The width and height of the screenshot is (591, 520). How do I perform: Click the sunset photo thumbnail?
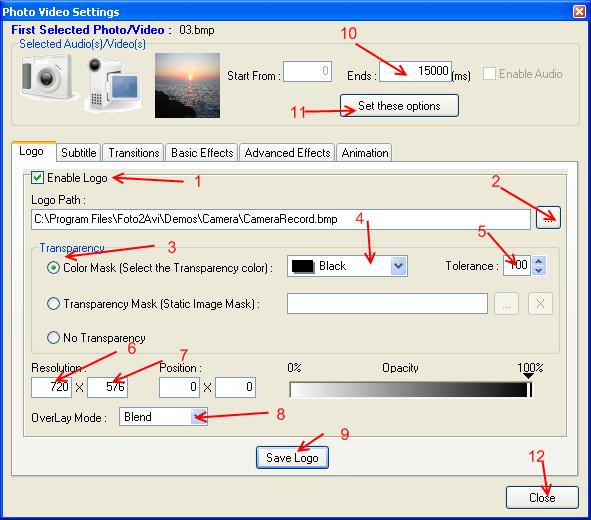pyautogui.click(x=187, y=85)
